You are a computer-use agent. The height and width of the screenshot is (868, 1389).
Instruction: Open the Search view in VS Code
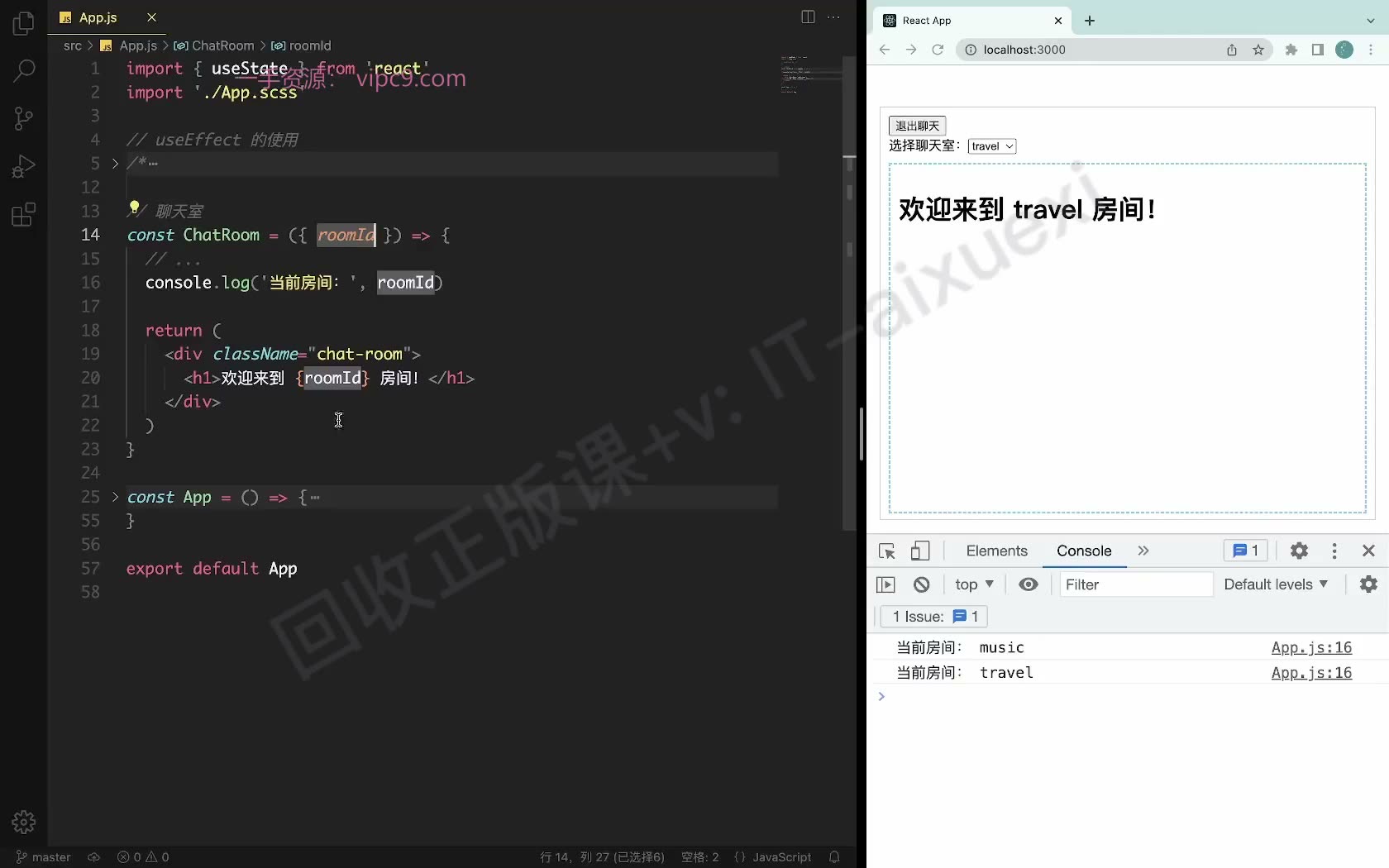24,70
